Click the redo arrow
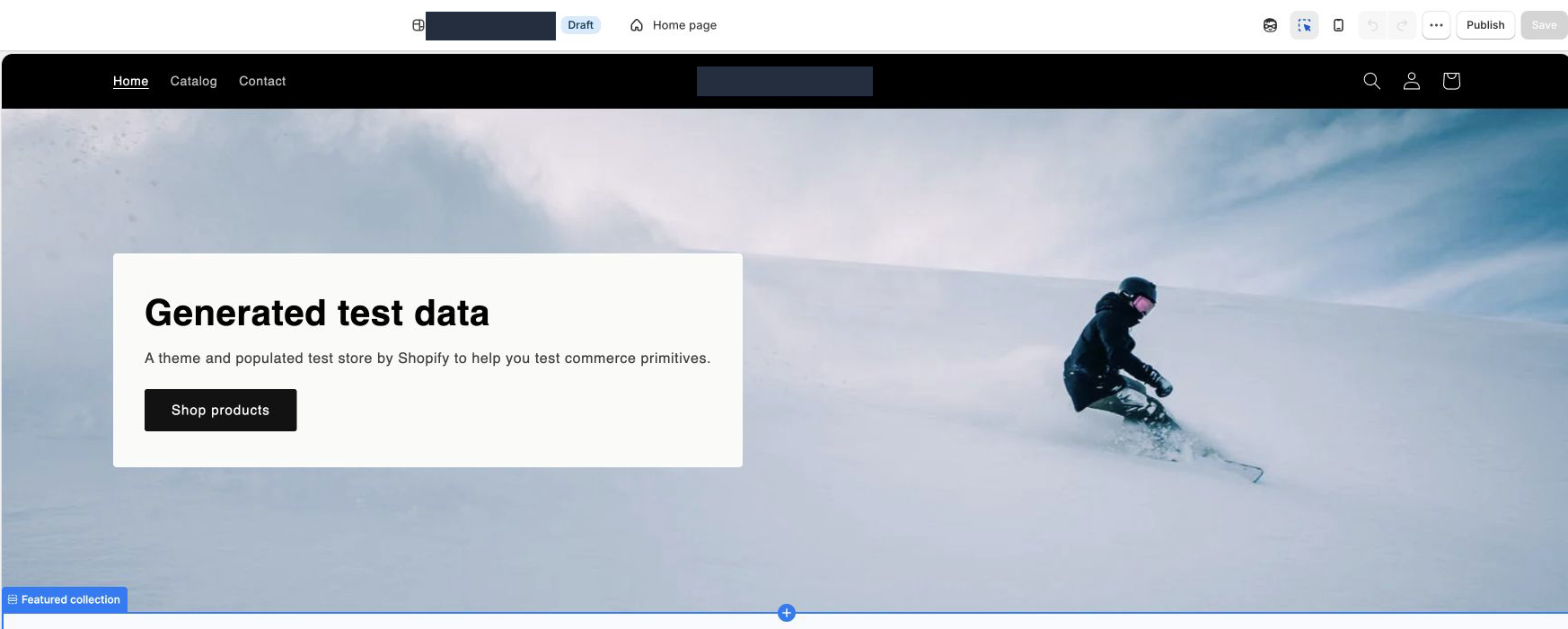 1402,25
